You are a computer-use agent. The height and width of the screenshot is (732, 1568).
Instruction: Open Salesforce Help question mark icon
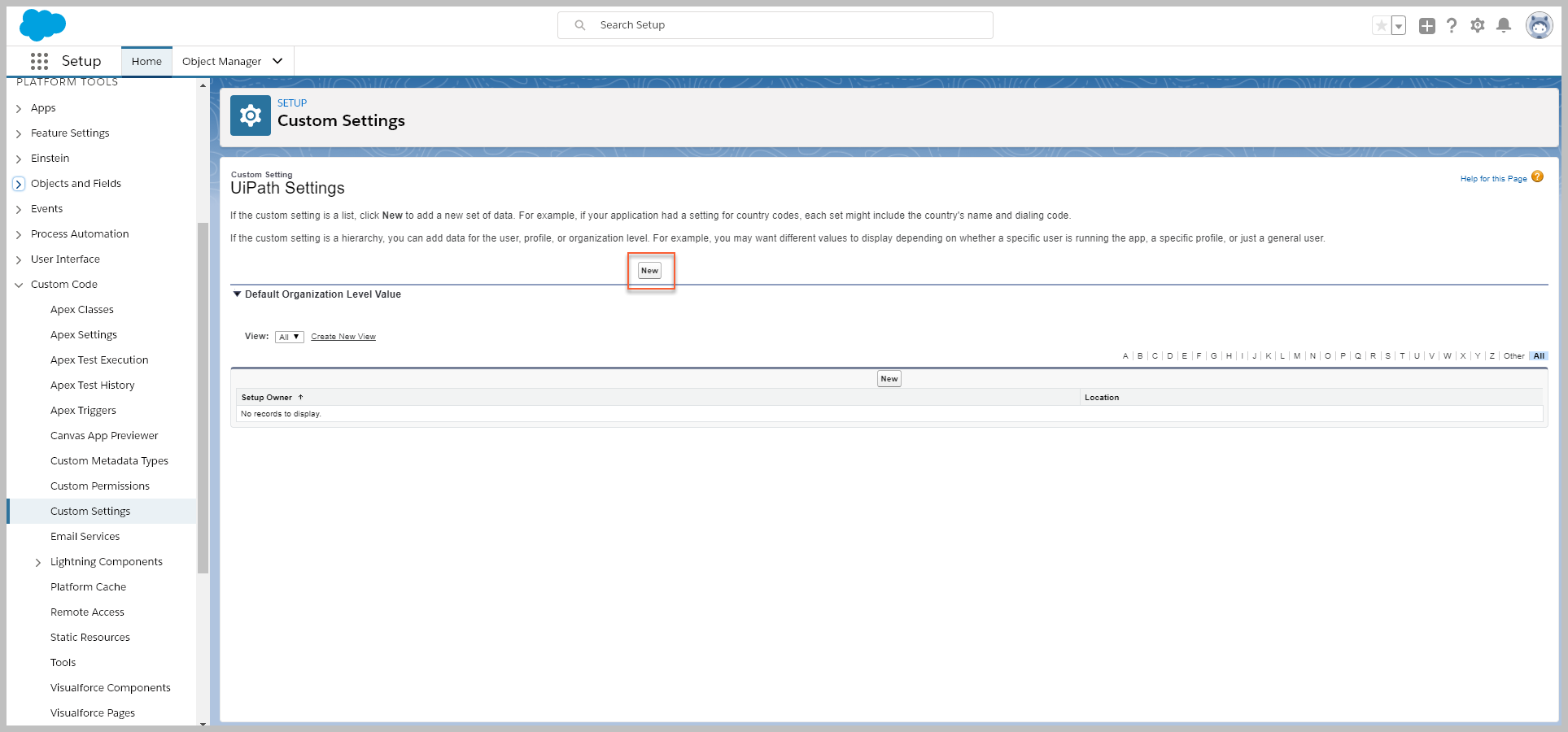click(x=1452, y=26)
